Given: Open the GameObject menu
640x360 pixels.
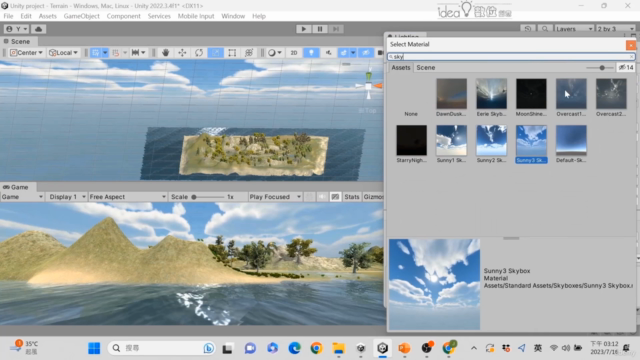Looking at the screenshot, I should [x=82, y=16].
